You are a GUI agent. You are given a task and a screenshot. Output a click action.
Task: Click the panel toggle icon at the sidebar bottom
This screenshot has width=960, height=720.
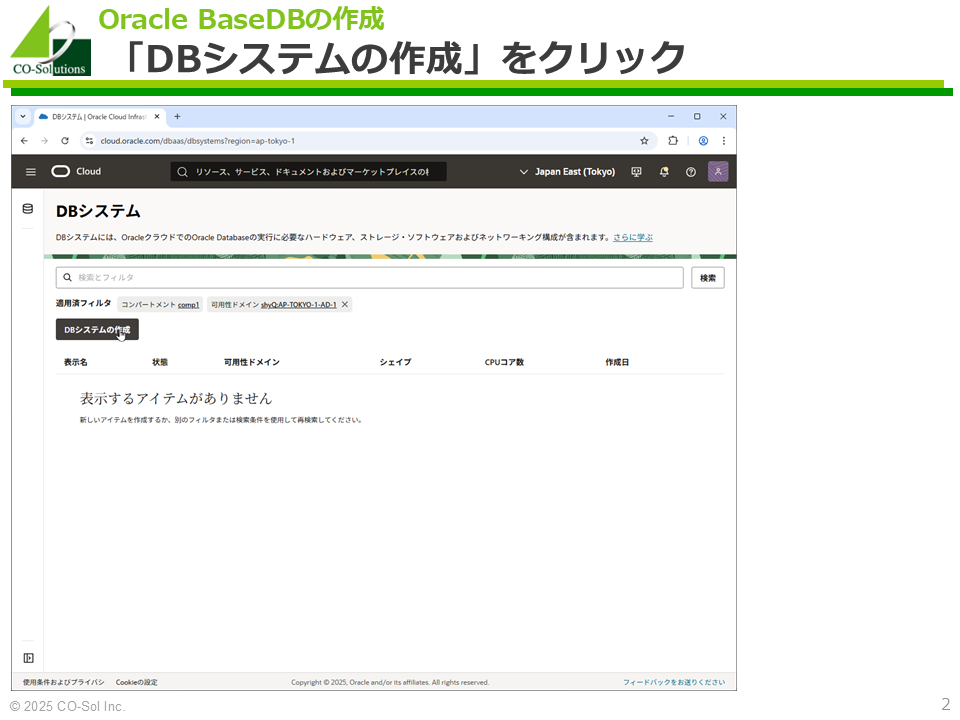point(28,658)
